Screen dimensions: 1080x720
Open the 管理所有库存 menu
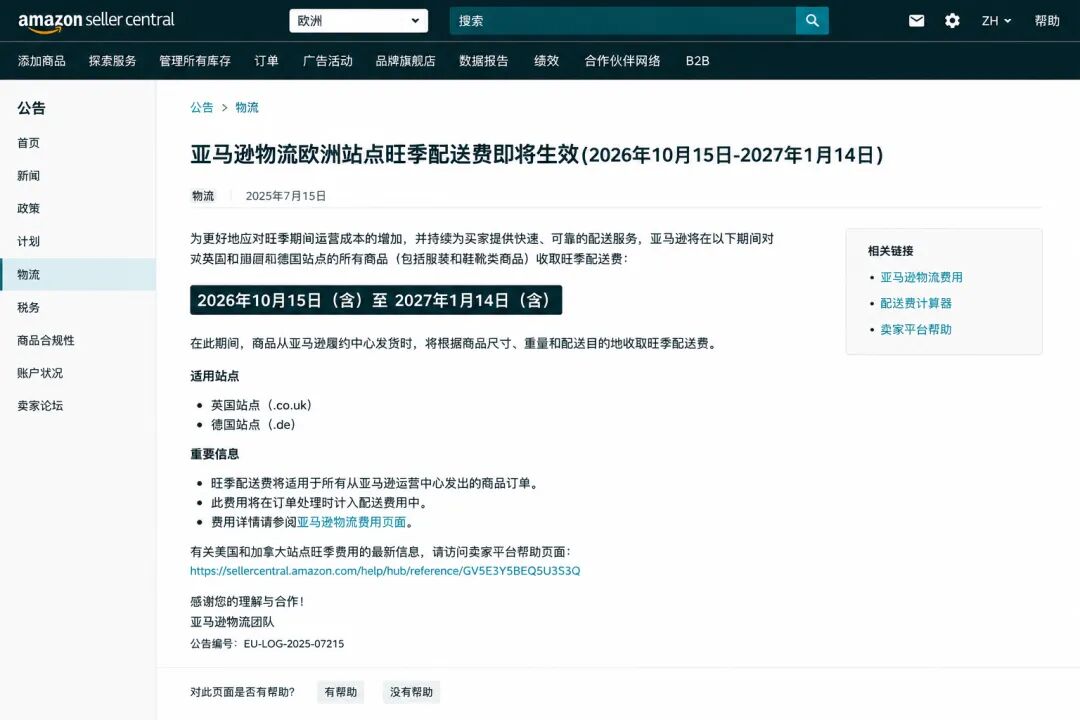(x=195, y=61)
